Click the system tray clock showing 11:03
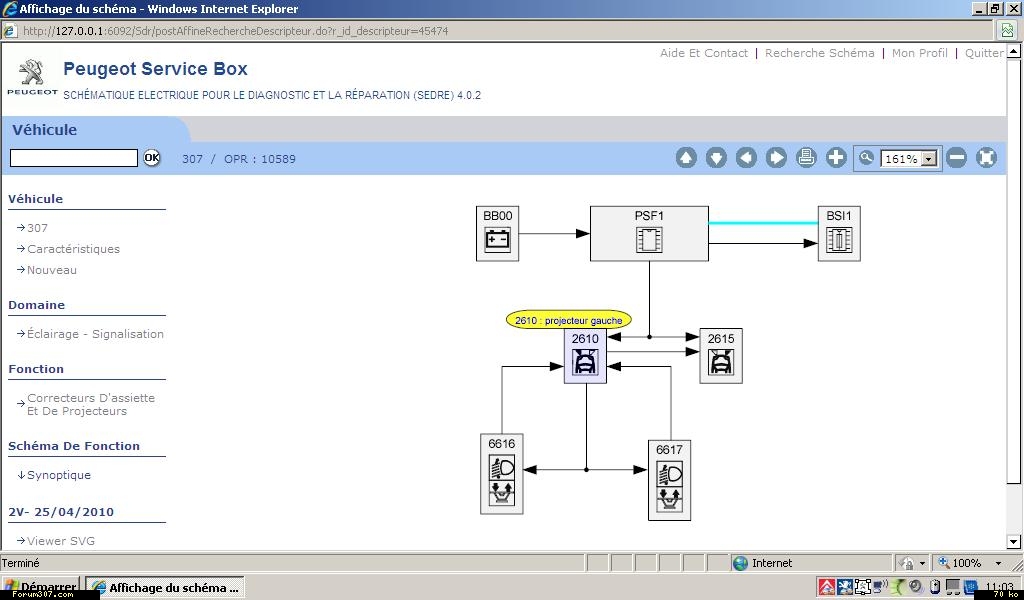The height and width of the screenshot is (600, 1024). point(999,588)
